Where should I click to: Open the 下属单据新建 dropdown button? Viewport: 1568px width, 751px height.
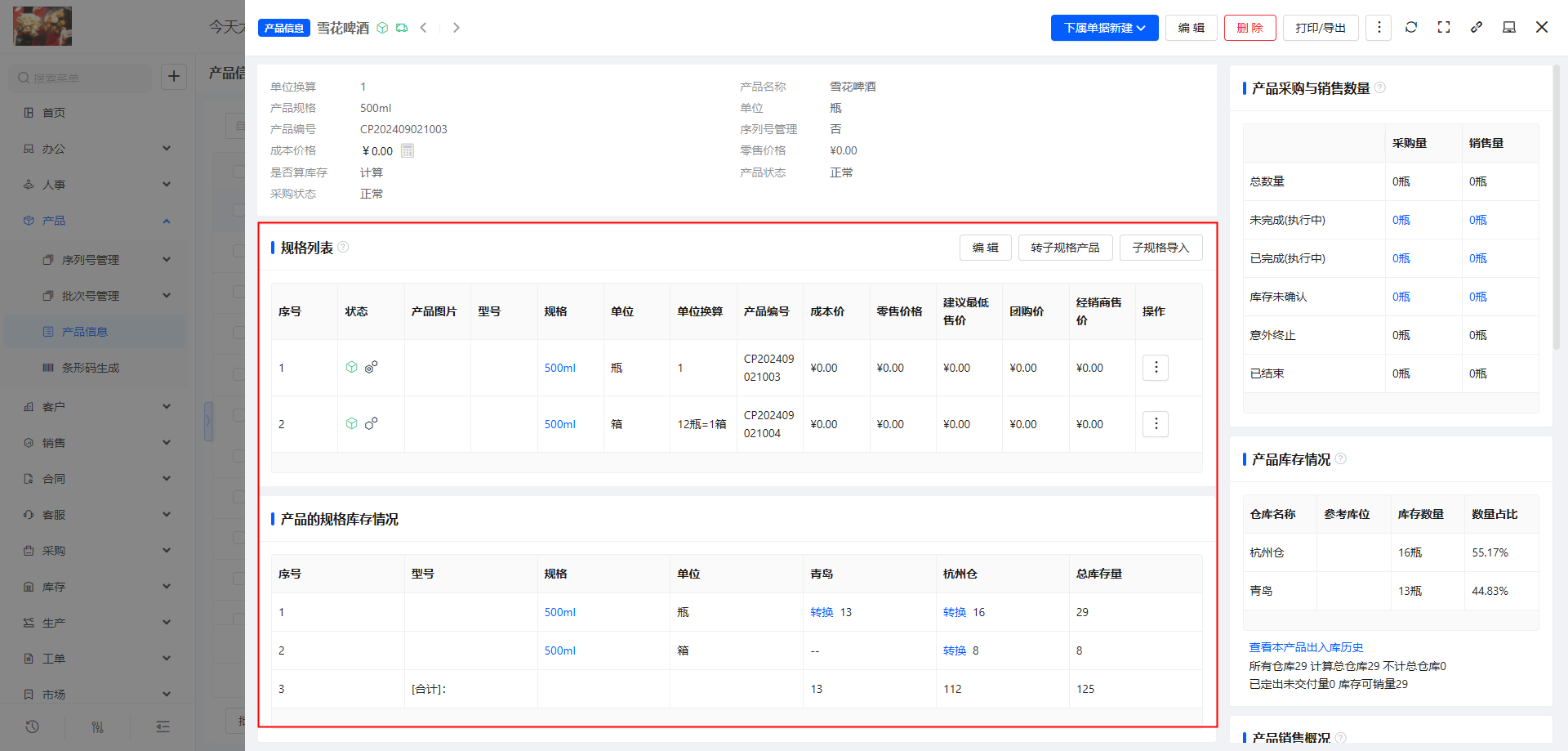click(x=1104, y=28)
